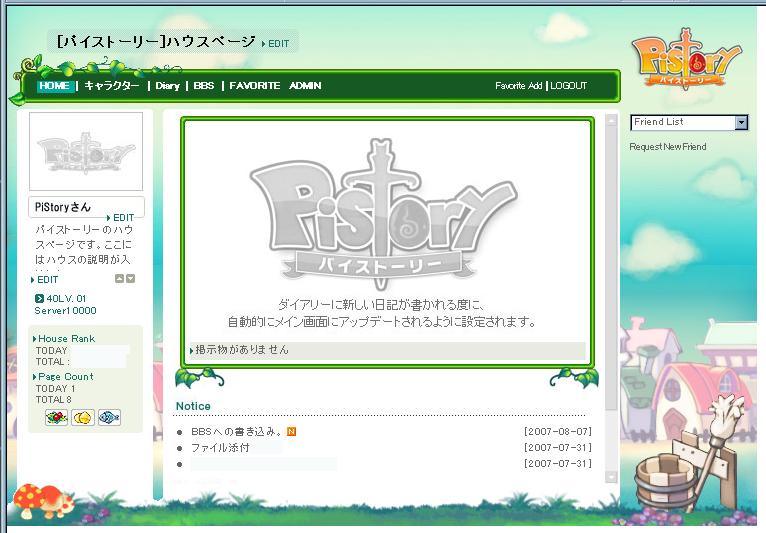The width and height of the screenshot is (766, 533).
Task: Click the LOGOUT link
Action: pyautogui.click(x=569, y=86)
